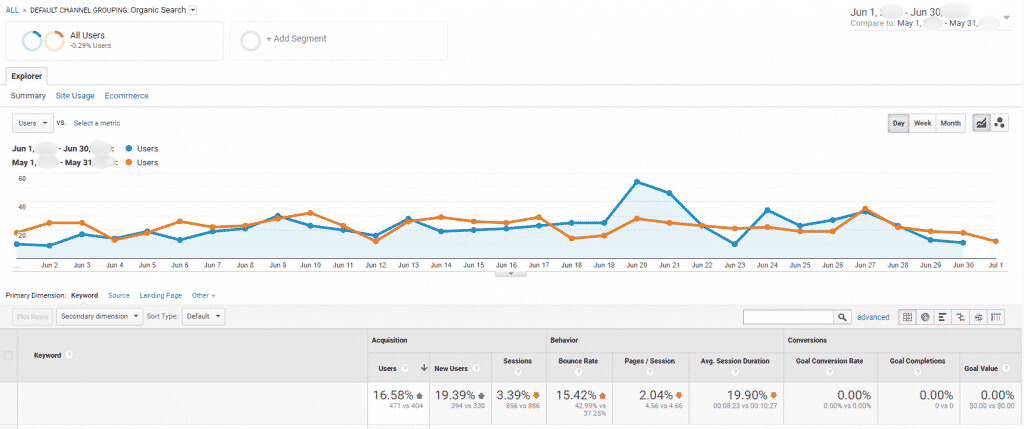Image resolution: width=1024 pixels, height=429 pixels.
Task: Click the table search input field
Action: click(x=788, y=317)
